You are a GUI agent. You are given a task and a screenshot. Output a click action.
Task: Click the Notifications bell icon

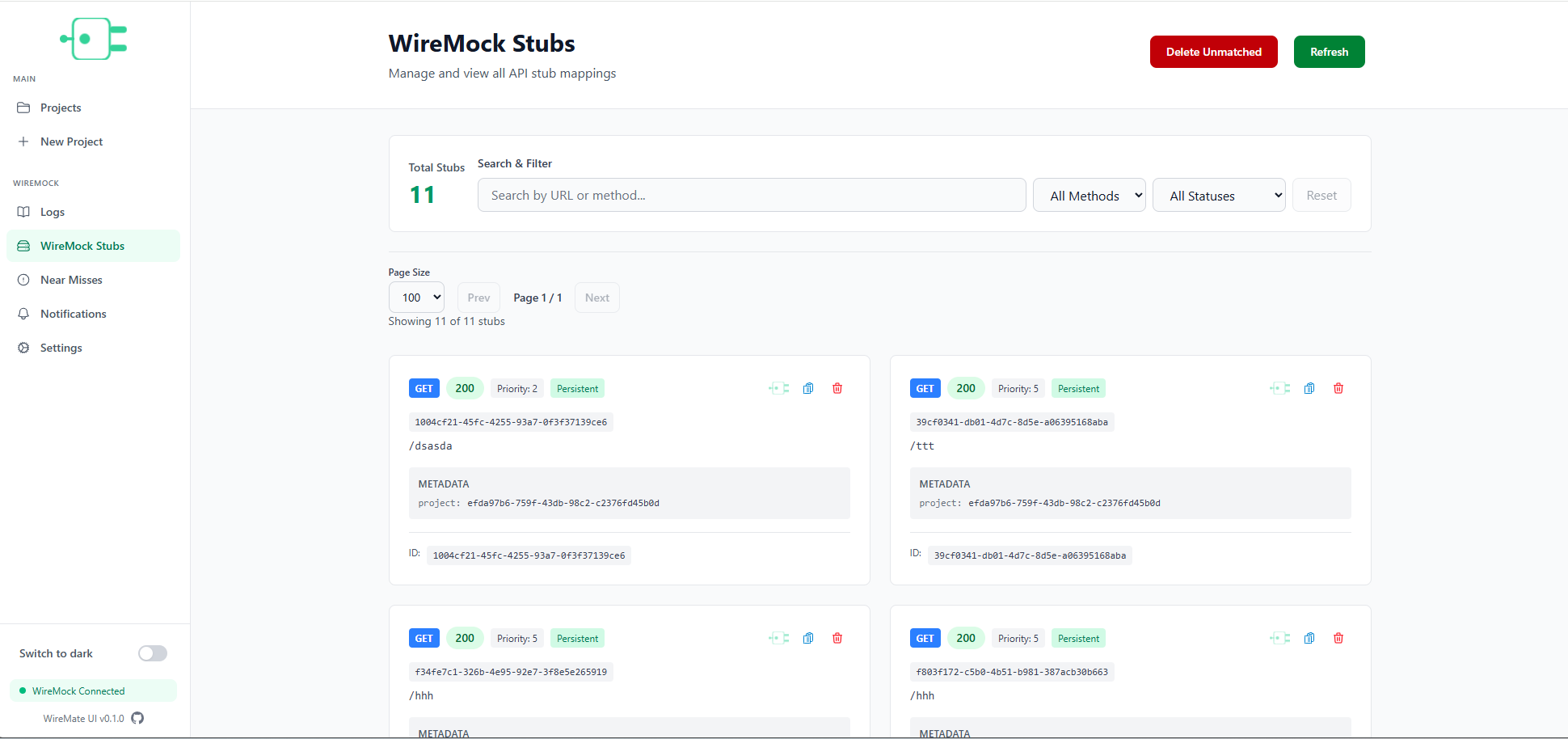click(x=23, y=314)
